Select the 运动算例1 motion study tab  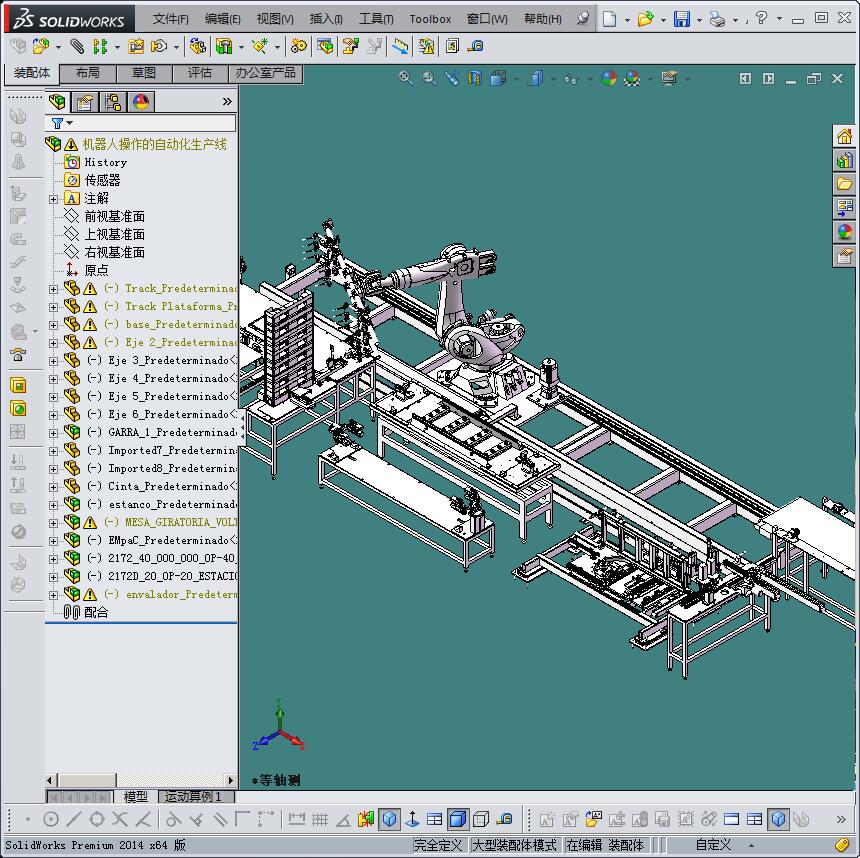(x=196, y=796)
